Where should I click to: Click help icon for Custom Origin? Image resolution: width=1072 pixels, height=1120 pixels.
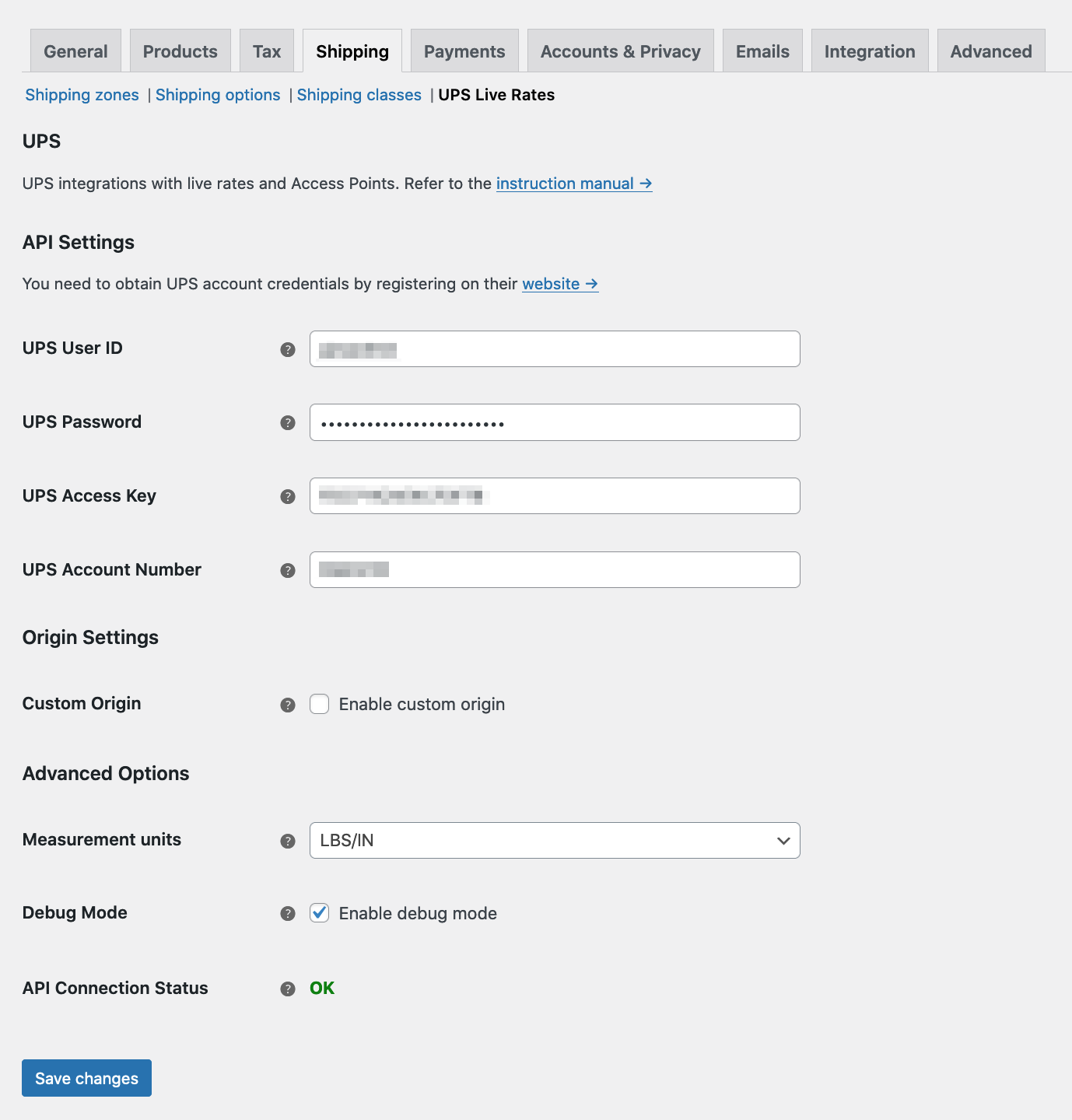(x=288, y=705)
